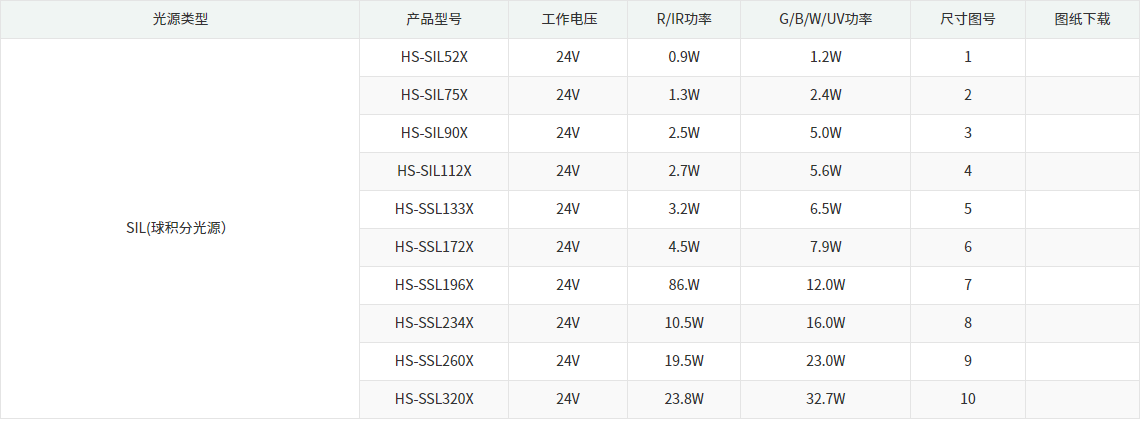
Task: Select the R/IR功率 column header
Action: tap(684, 19)
